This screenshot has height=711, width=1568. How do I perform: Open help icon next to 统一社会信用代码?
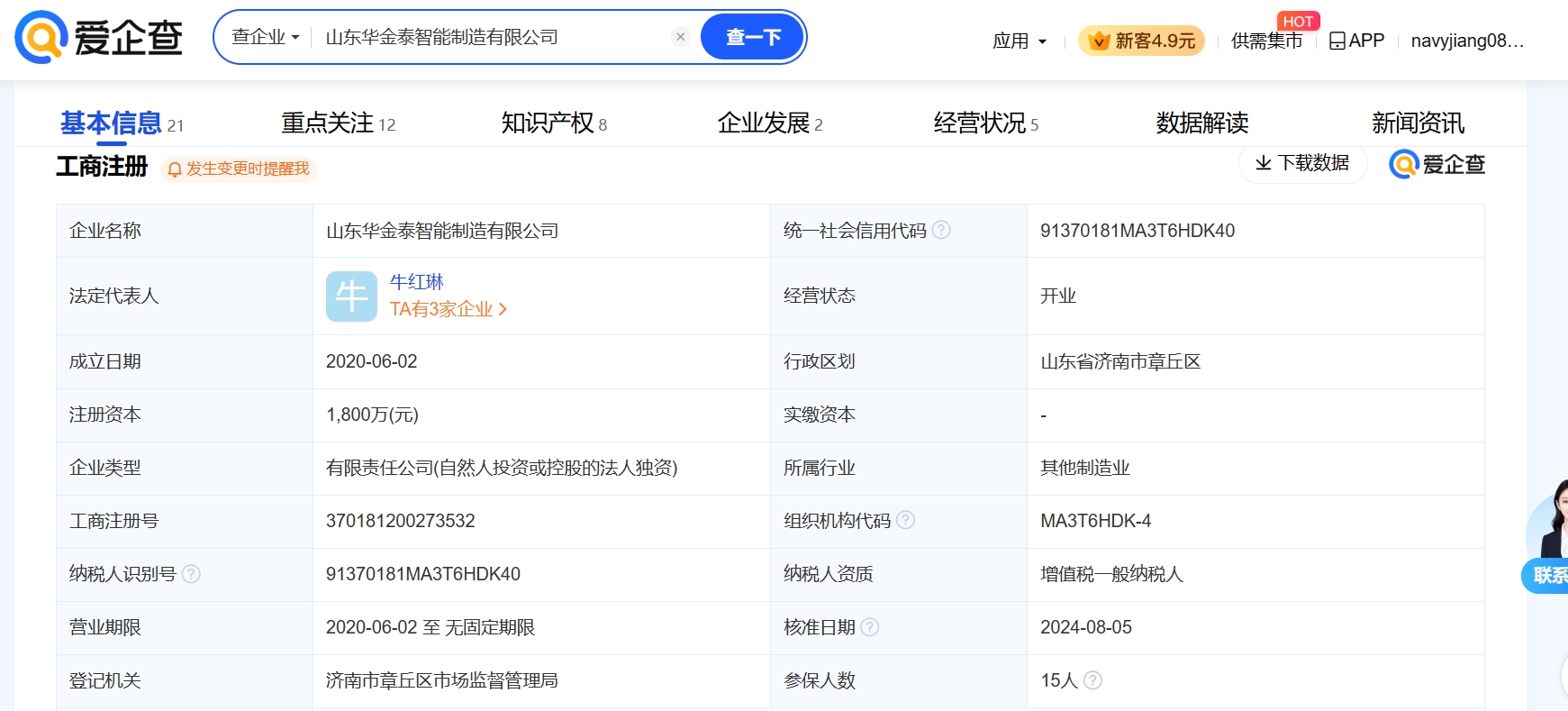(941, 230)
